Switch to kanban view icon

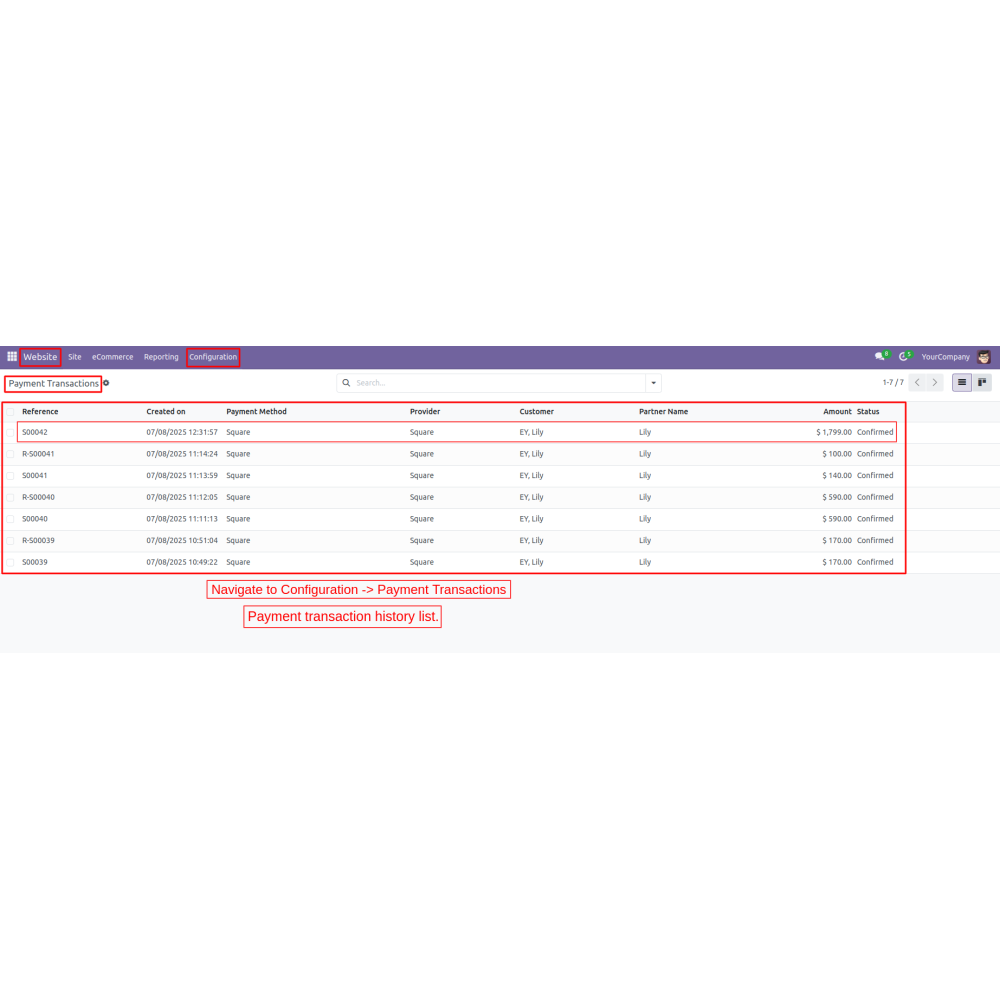(981, 383)
